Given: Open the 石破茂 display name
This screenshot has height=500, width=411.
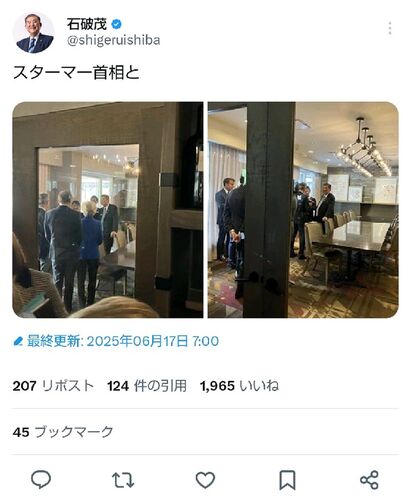Looking at the screenshot, I should point(87,24).
